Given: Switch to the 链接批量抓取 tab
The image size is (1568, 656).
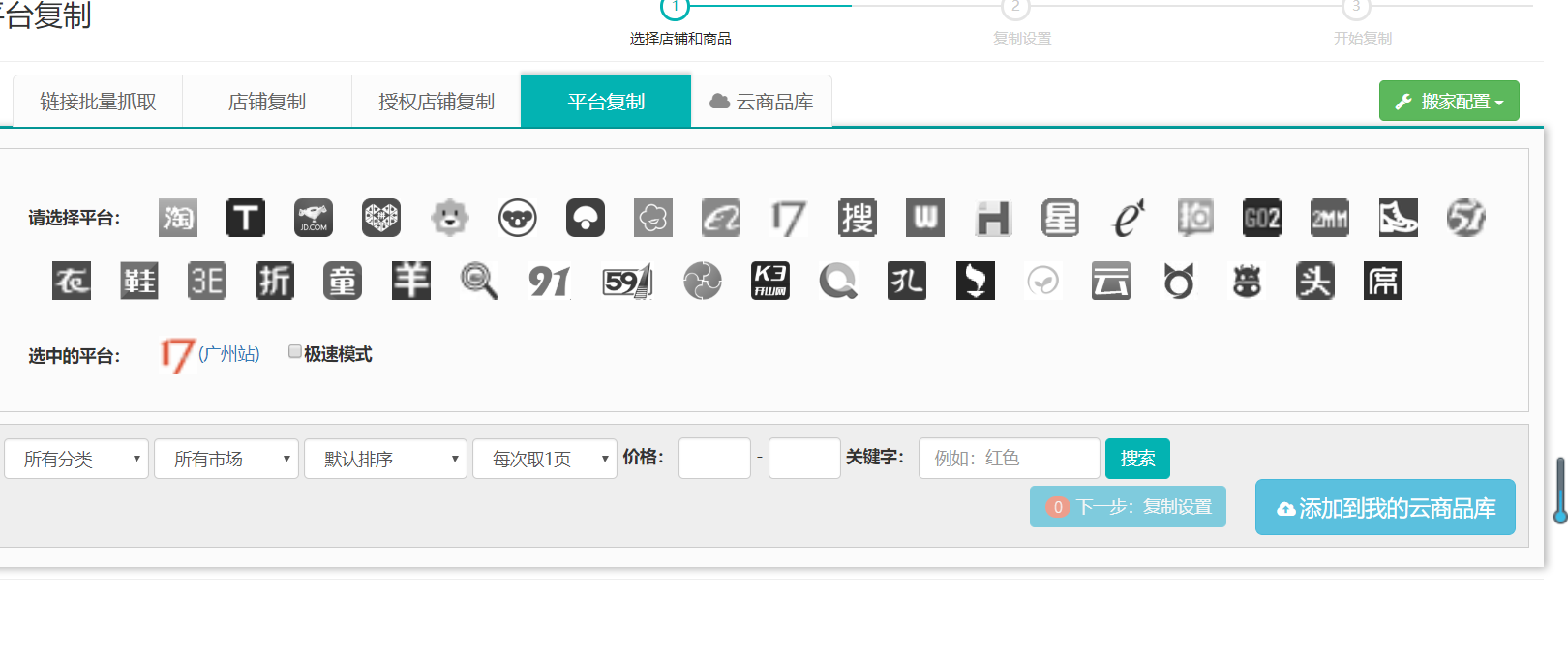Looking at the screenshot, I should click(98, 102).
